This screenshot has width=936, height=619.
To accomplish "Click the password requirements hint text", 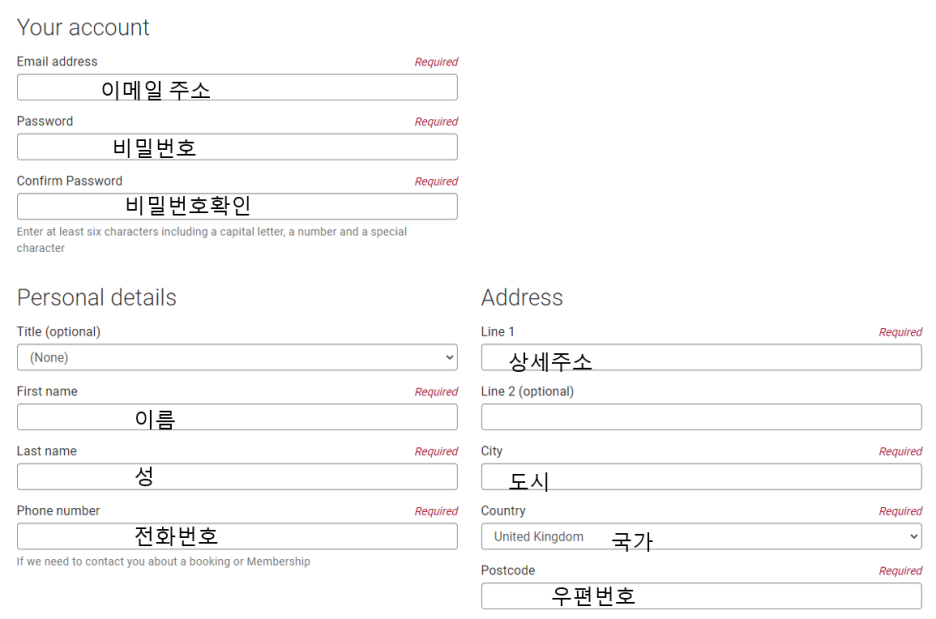I will click(x=212, y=239).
